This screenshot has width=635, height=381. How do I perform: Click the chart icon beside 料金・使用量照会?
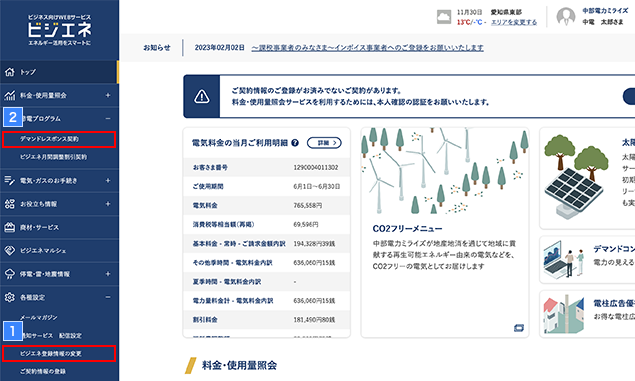[x=10, y=95]
